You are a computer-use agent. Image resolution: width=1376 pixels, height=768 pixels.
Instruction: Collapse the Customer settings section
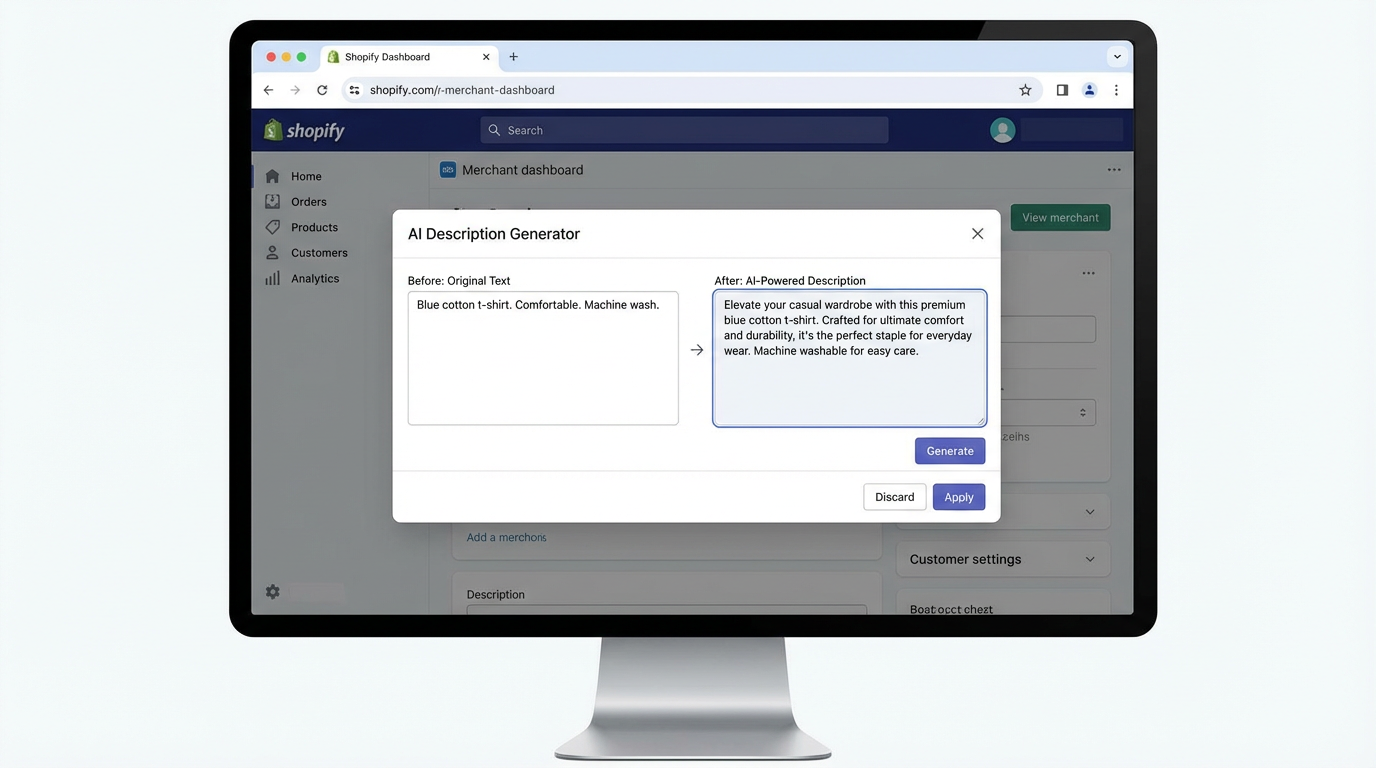tap(1089, 559)
